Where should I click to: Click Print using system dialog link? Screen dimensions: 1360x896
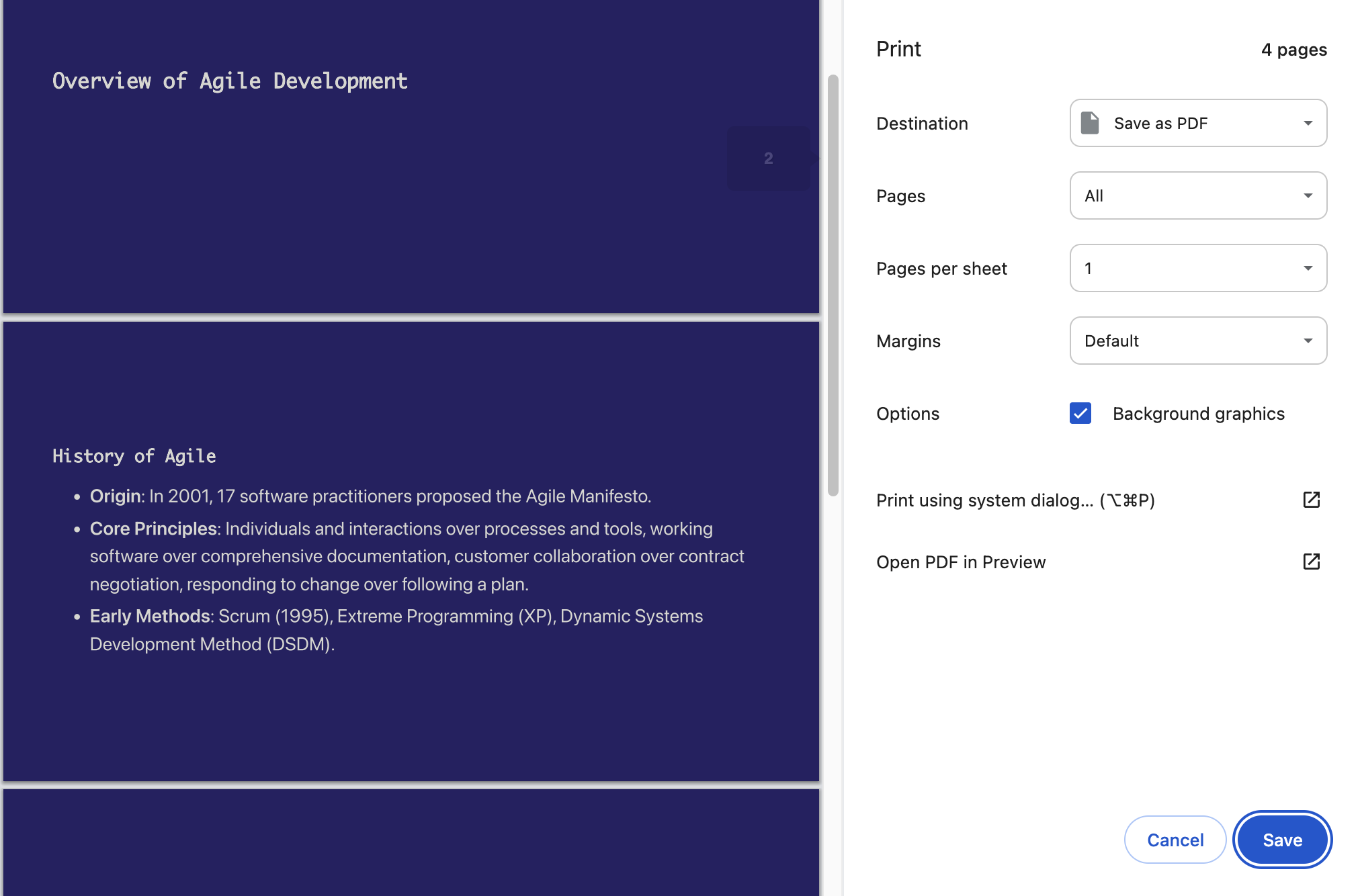(x=1015, y=500)
